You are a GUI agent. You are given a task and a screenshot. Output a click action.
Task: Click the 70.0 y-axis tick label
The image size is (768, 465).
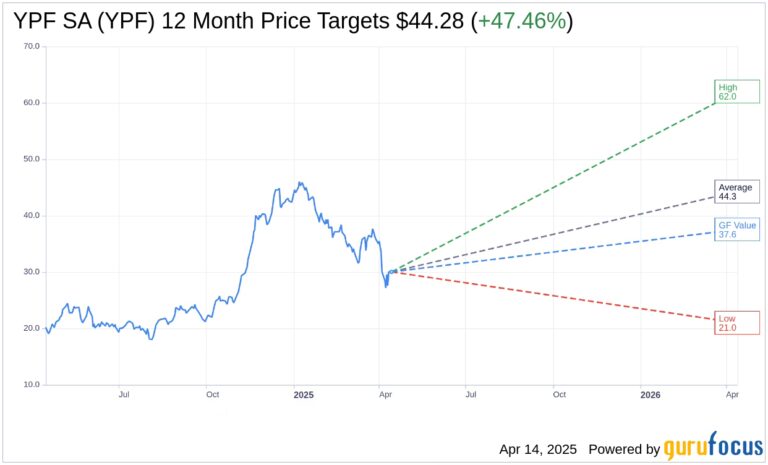tap(30, 47)
